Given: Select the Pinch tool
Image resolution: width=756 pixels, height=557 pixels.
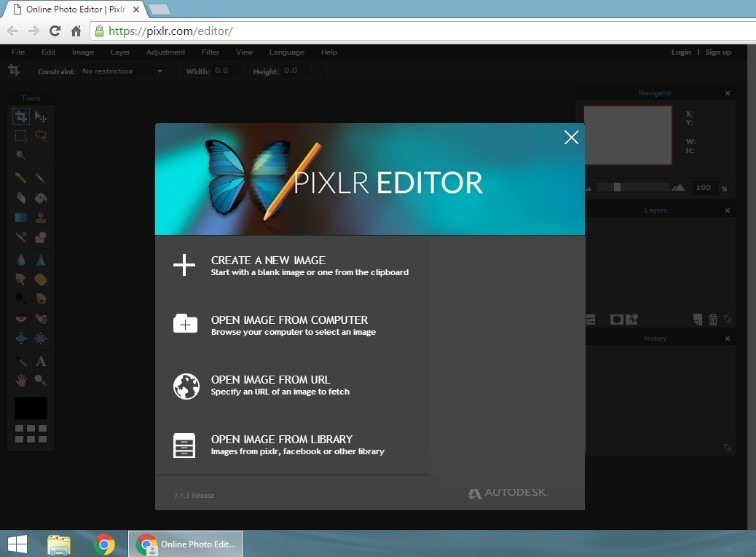Looking at the screenshot, I should pyautogui.click(x=40, y=338).
